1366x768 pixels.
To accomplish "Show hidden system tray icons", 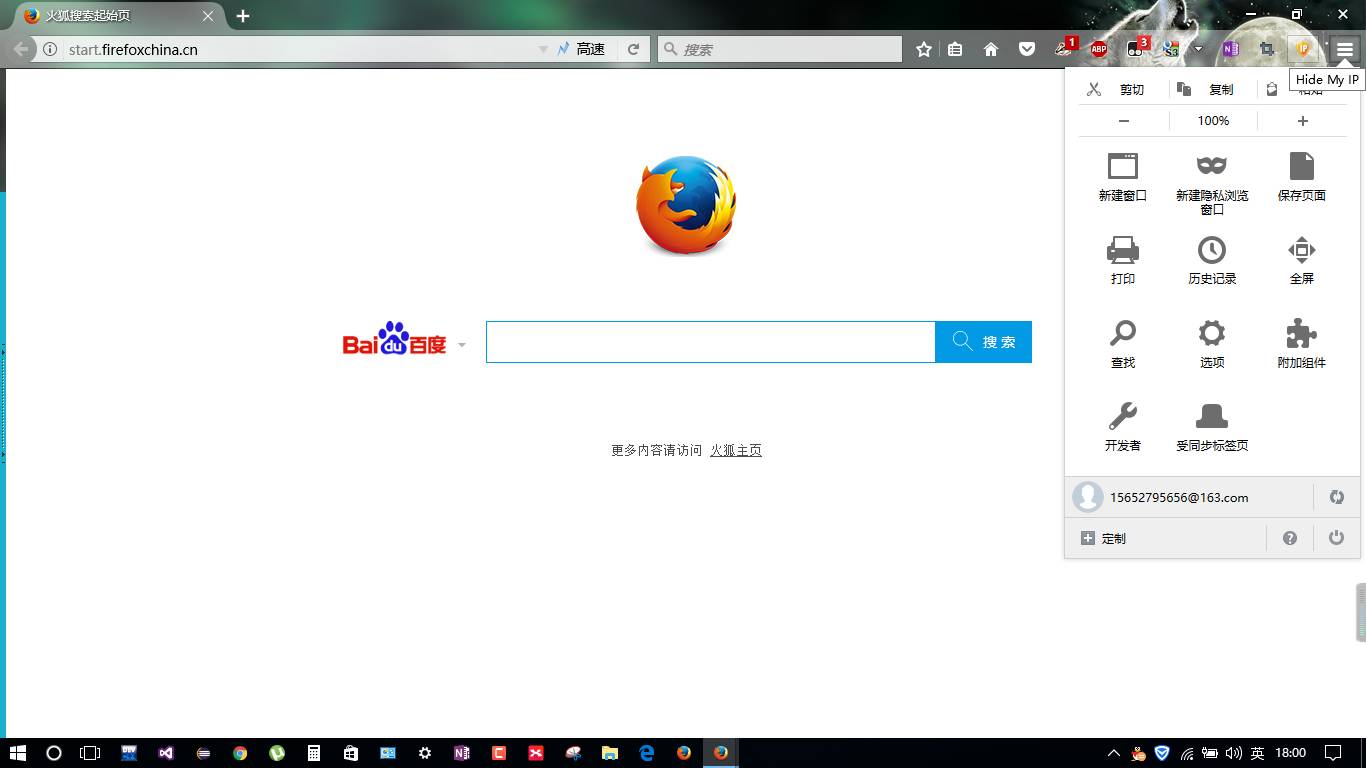I will pos(1114,753).
